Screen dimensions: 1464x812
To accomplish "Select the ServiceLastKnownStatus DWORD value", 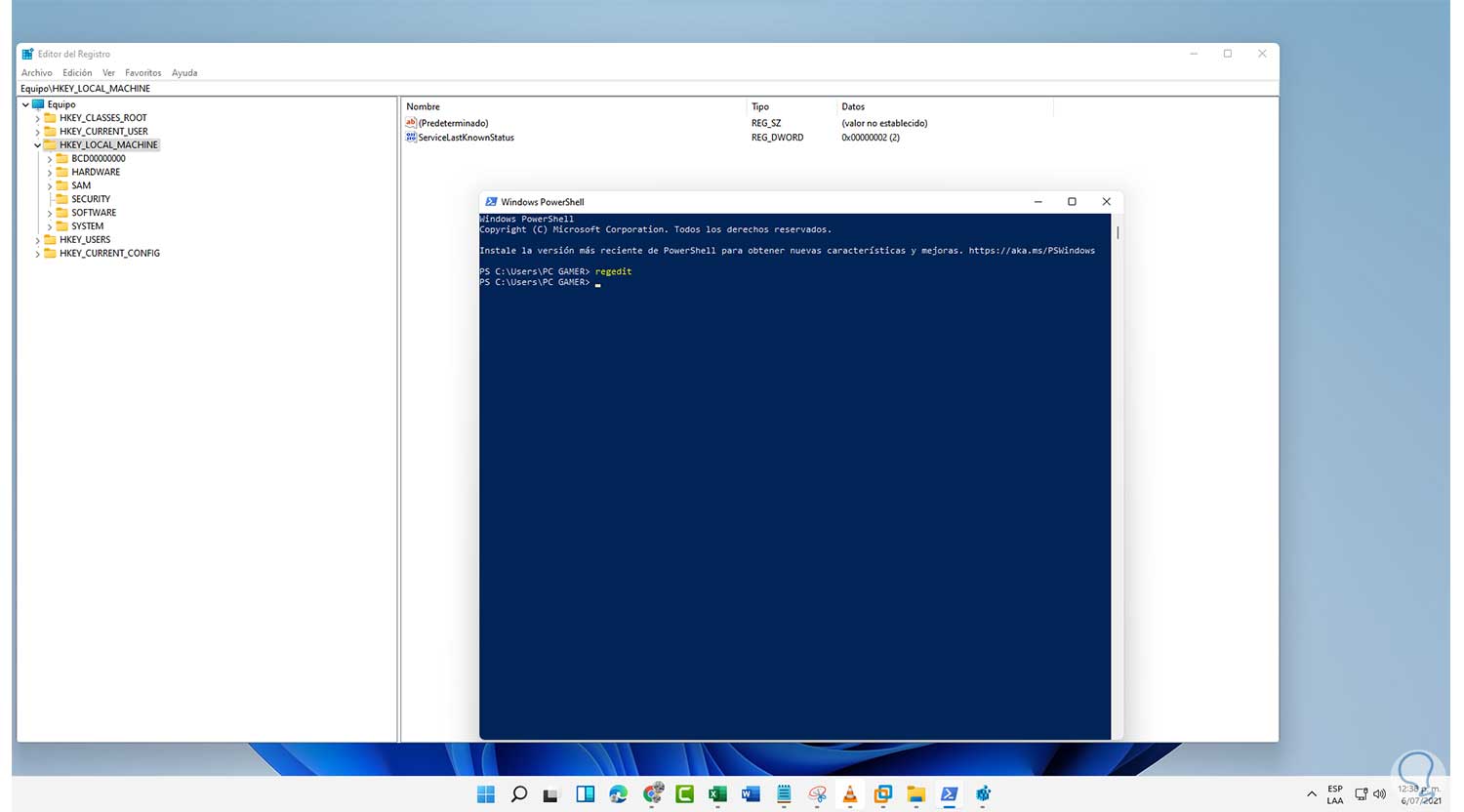I will (466, 138).
